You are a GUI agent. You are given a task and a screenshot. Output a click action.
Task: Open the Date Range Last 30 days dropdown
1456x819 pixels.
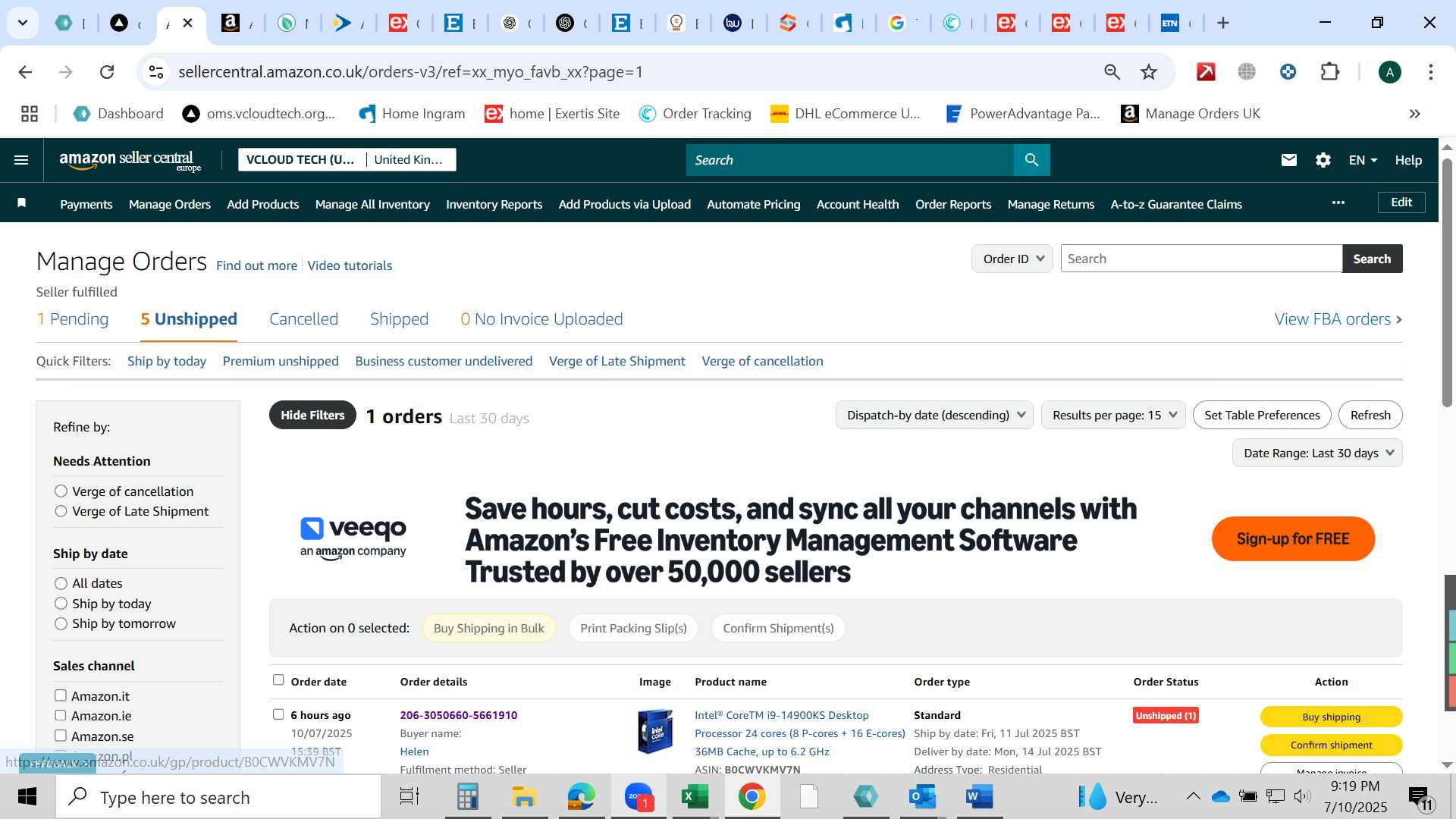coord(1317,453)
